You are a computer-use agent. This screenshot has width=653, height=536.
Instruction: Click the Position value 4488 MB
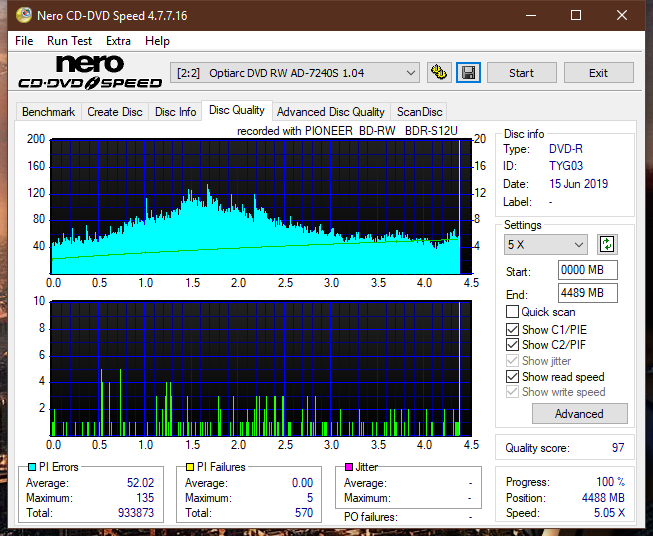tap(603, 498)
